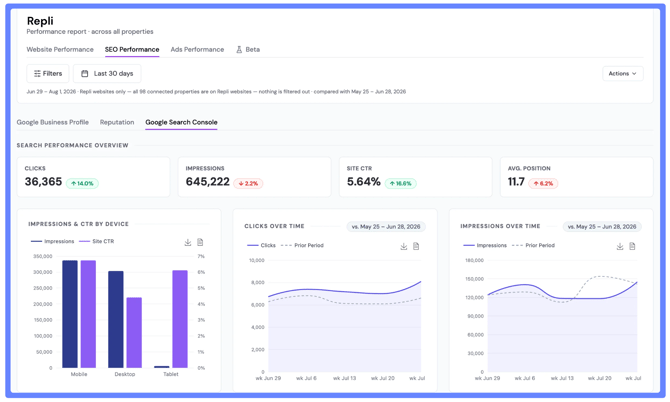Viewport: 670px width, 402px height.
Task: Expand the Actions dropdown
Action: [623, 73]
